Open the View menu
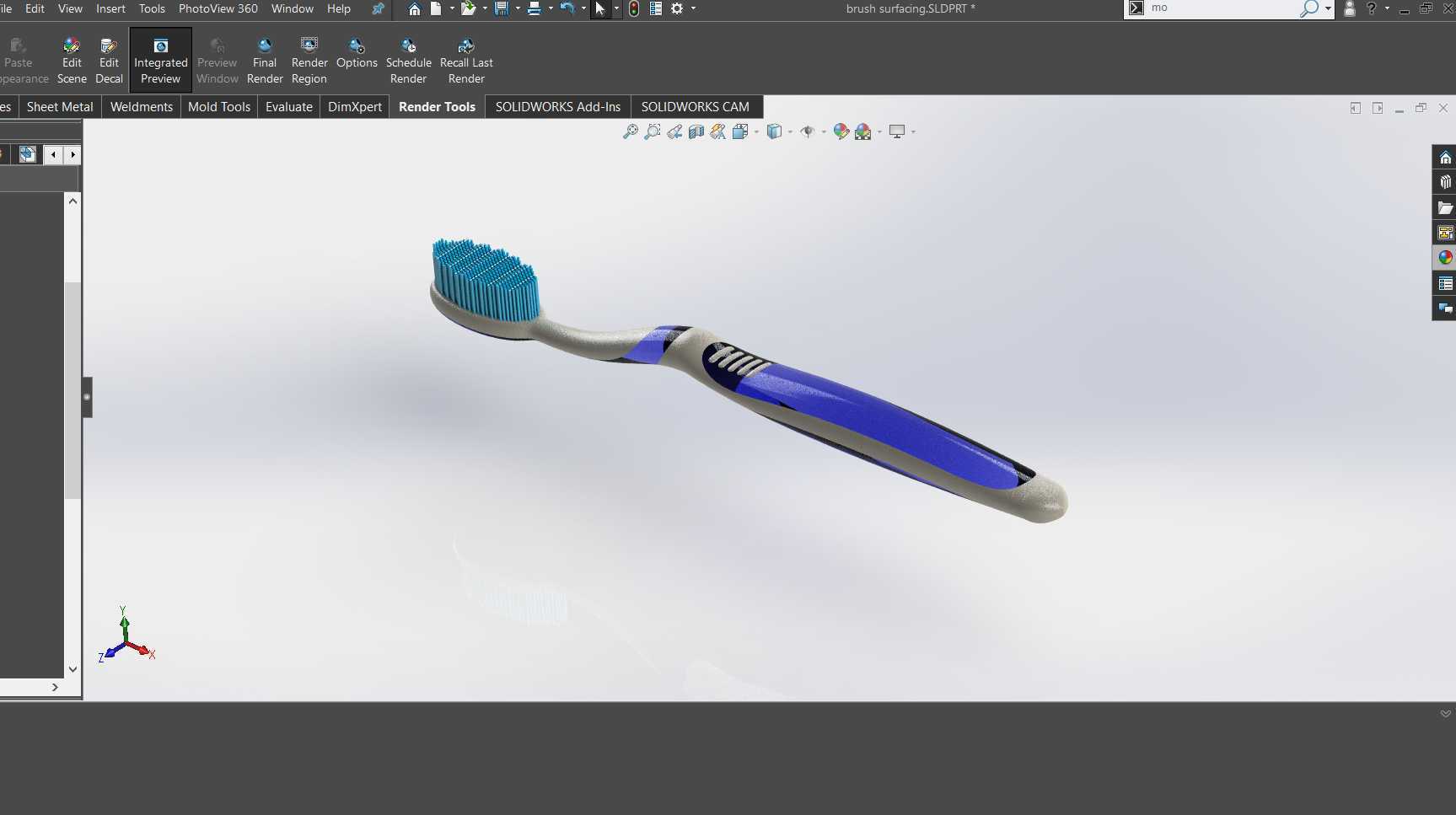 (x=70, y=8)
